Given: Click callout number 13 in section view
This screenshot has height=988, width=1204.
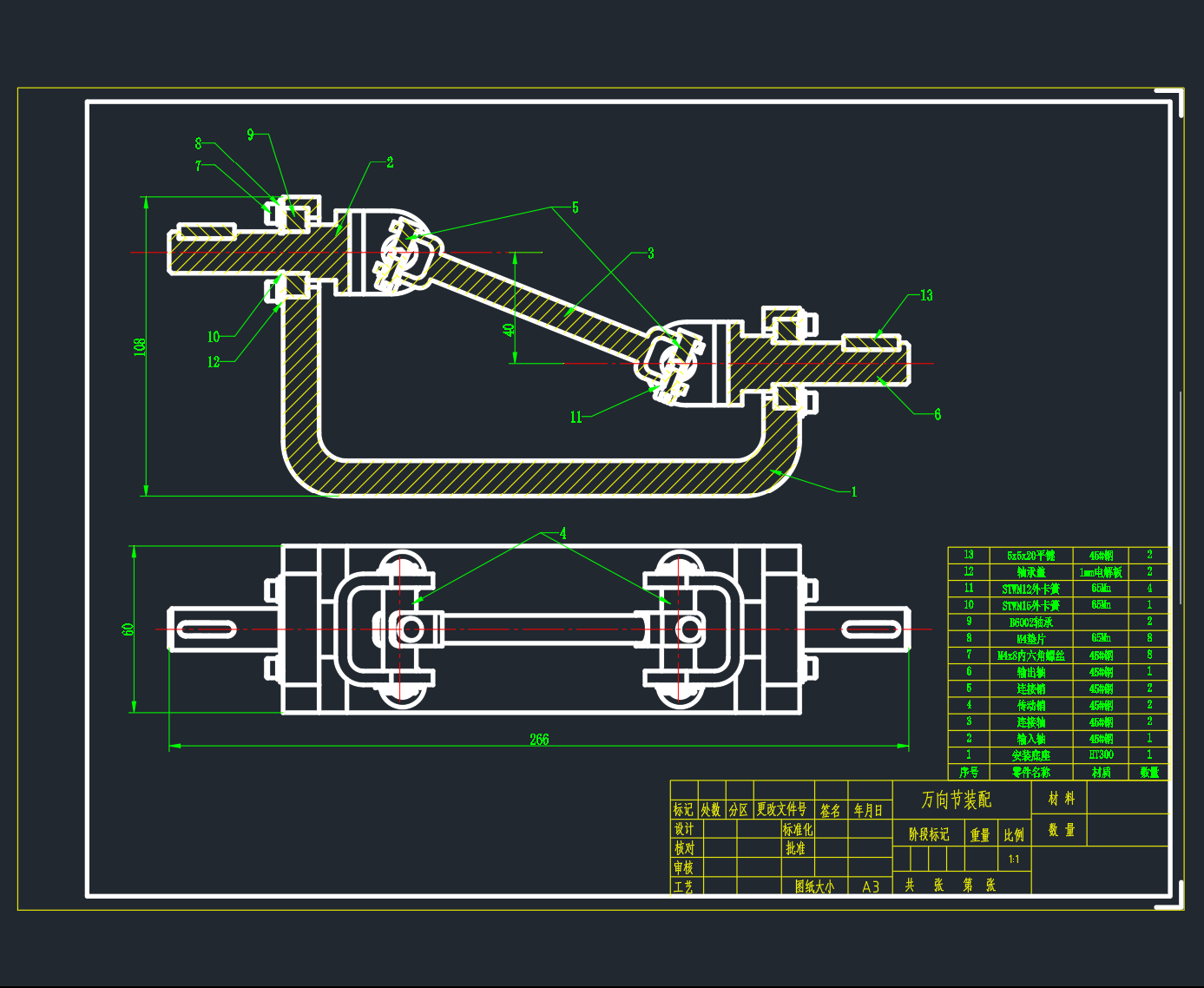Looking at the screenshot, I should (926, 295).
